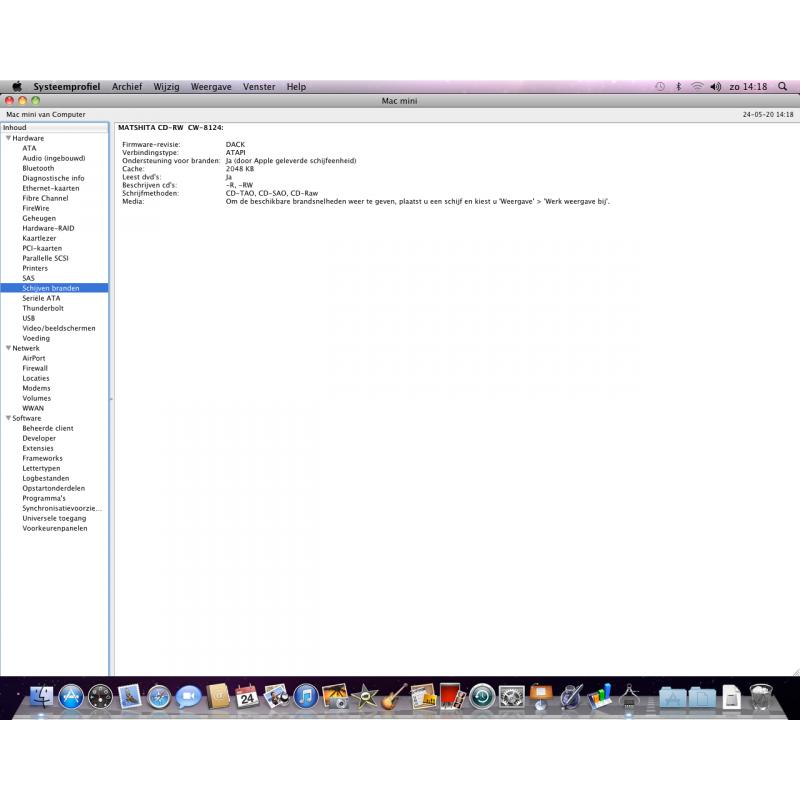Open Time Machine dock icon
Screen dimensions: 800x800
tap(482, 696)
